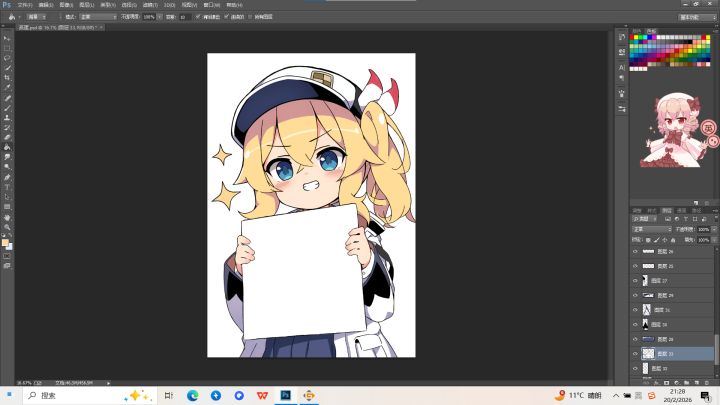The height and width of the screenshot is (405, 720).
Task: Switch to the 路径 tab
Action: [x=697, y=210]
